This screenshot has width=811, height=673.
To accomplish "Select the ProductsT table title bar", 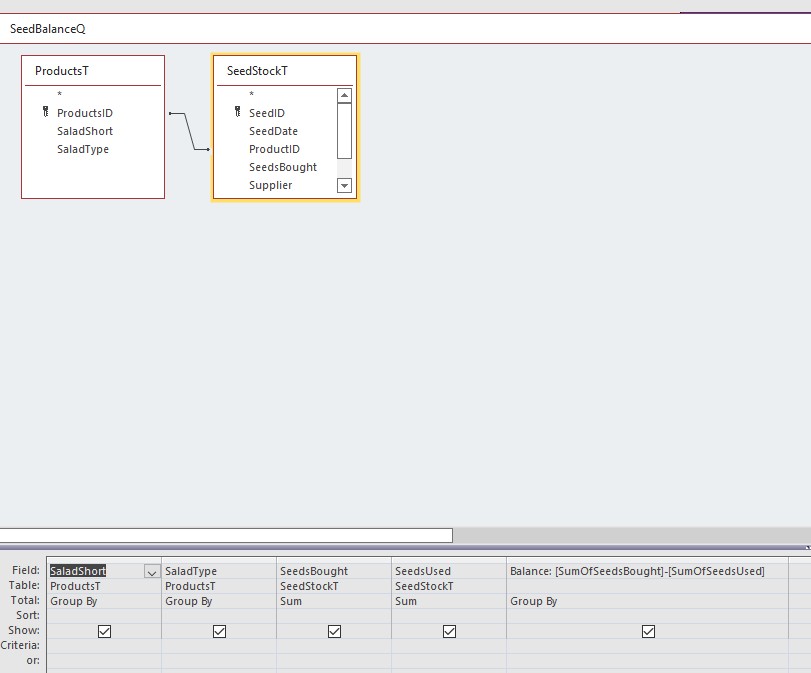I will pos(92,71).
